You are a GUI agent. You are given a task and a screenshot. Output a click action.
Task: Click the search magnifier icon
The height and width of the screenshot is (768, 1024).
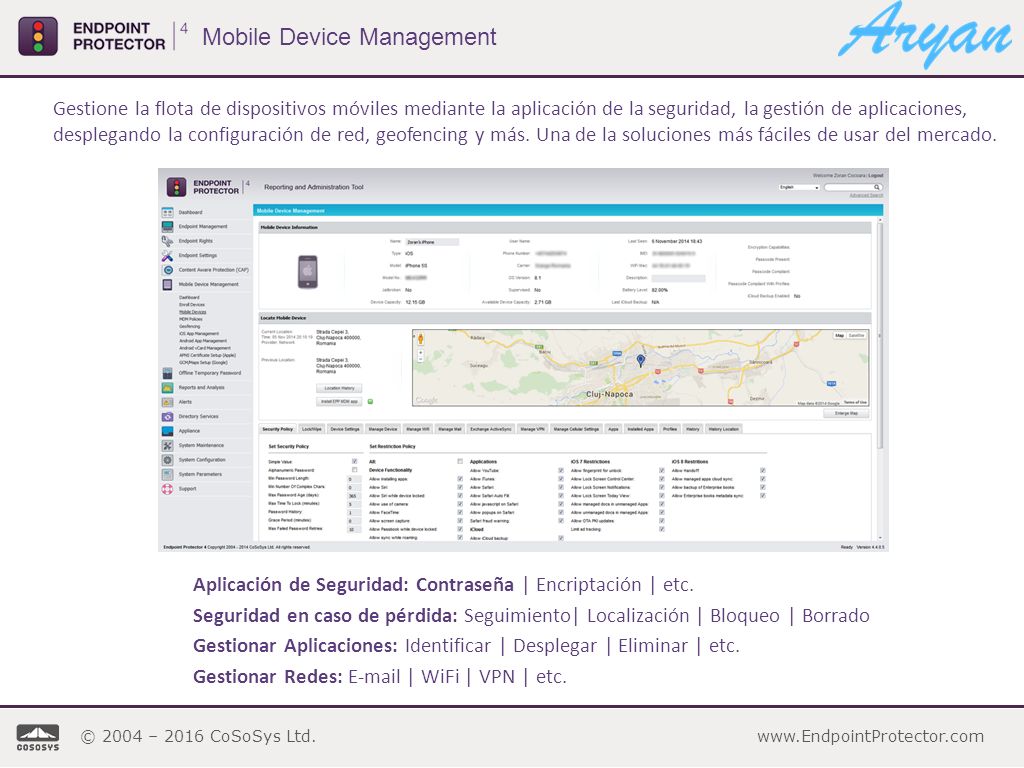(x=877, y=187)
